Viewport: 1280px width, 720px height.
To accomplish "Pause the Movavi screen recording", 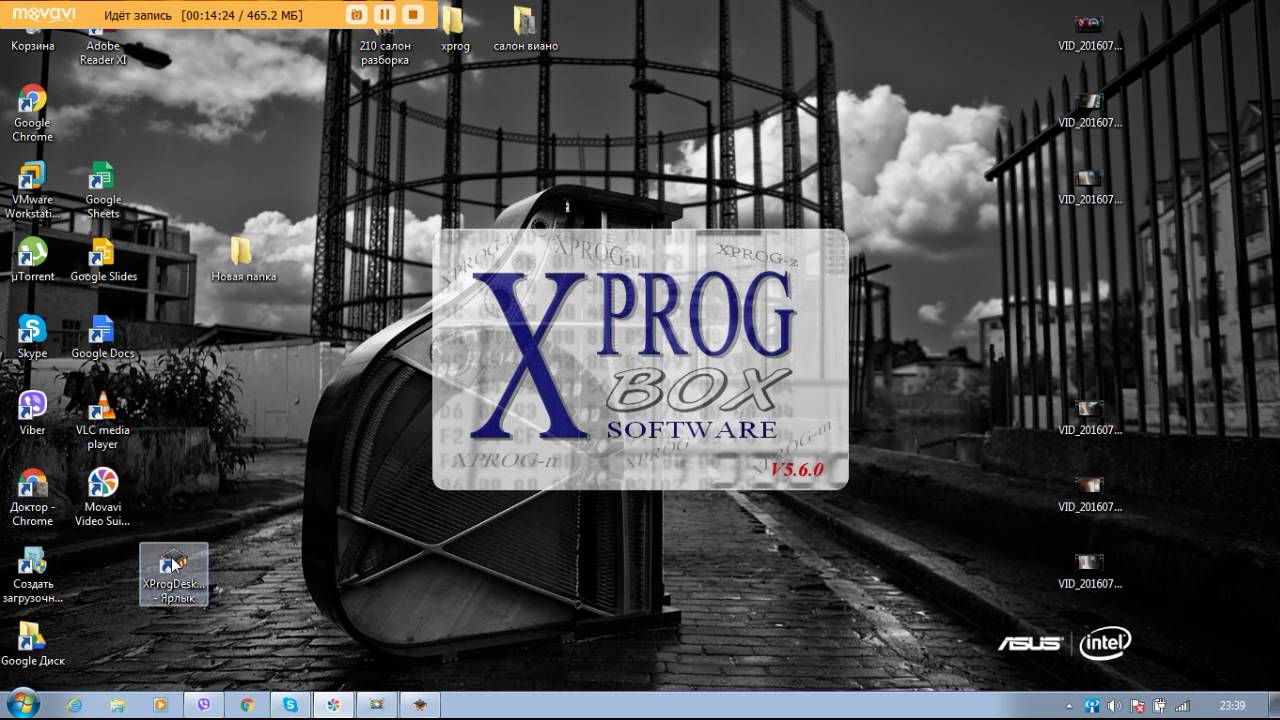I will tap(385, 14).
